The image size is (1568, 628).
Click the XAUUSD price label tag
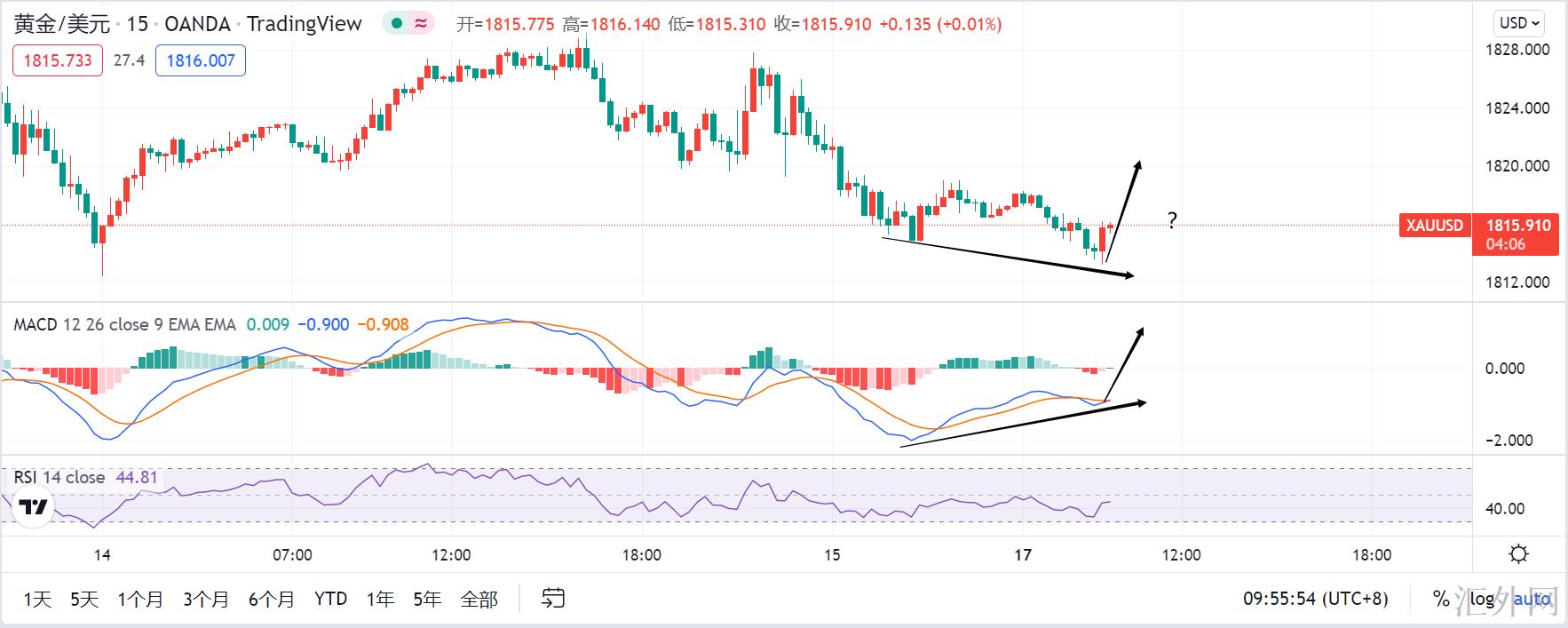(x=1434, y=226)
